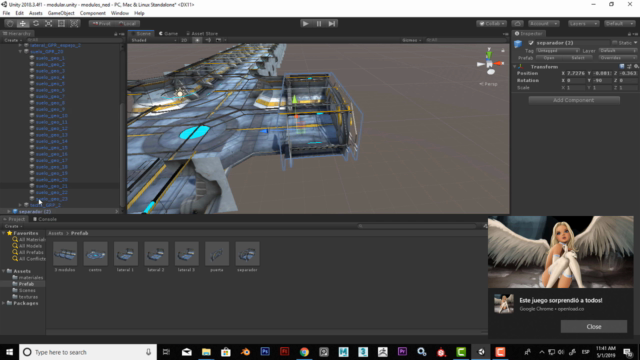Expand the separador (2) hierarchy item
Screen dimensions: 640x360
point(9,211)
